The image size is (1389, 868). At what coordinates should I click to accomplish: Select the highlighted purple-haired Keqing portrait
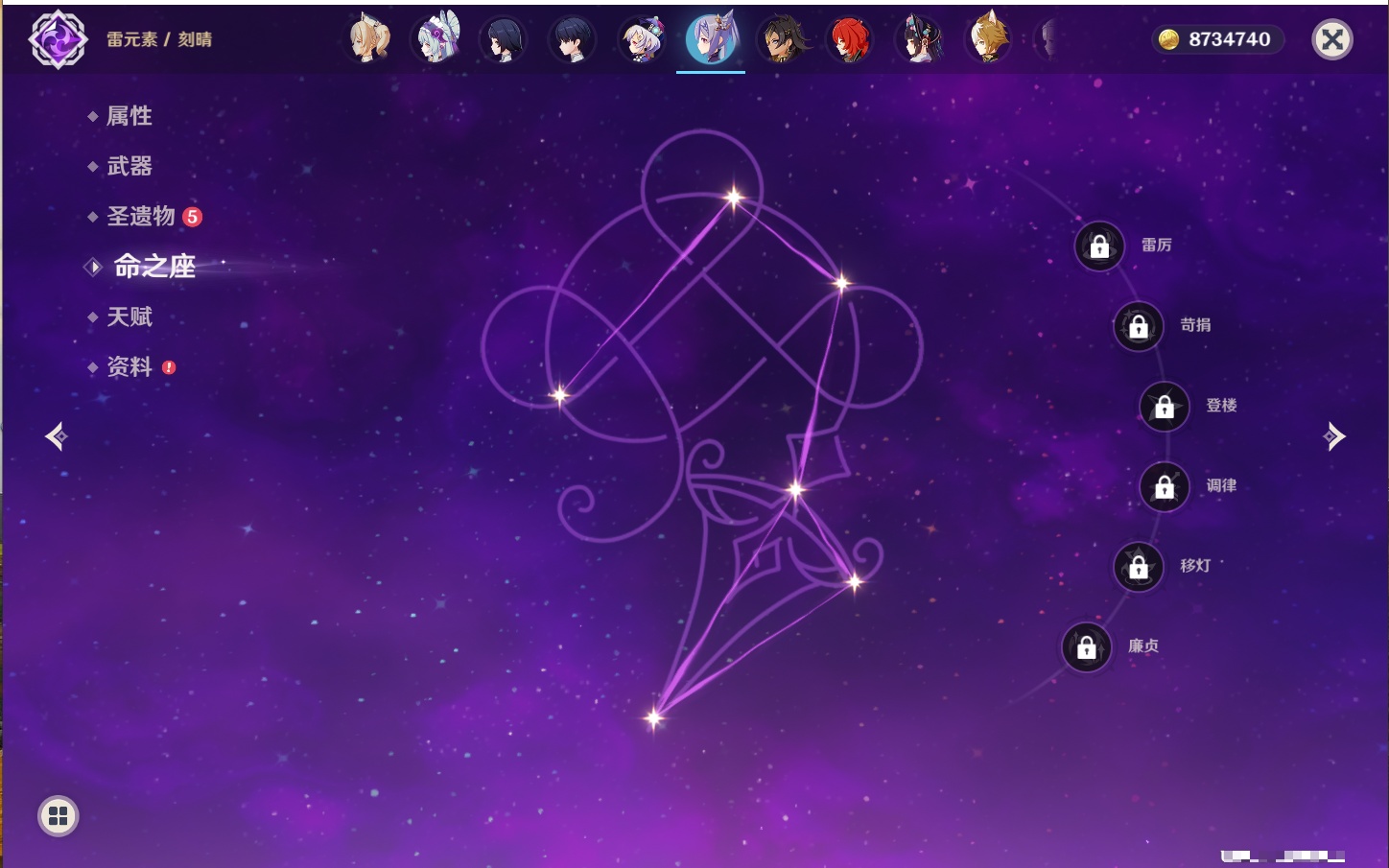point(711,38)
